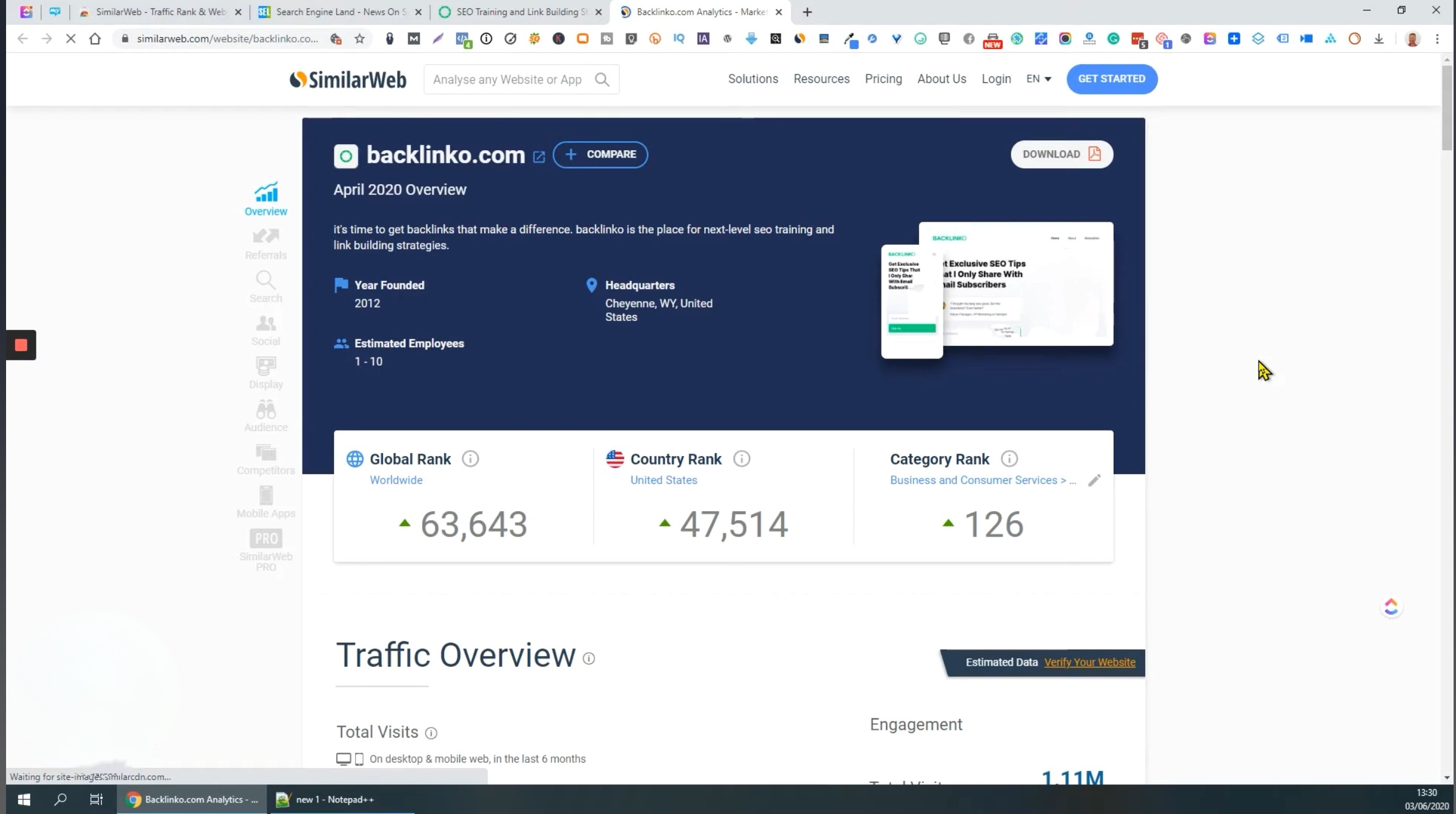Click the backlinko site preview thumbnail
This screenshot has width=1456, height=814.
point(997,290)
